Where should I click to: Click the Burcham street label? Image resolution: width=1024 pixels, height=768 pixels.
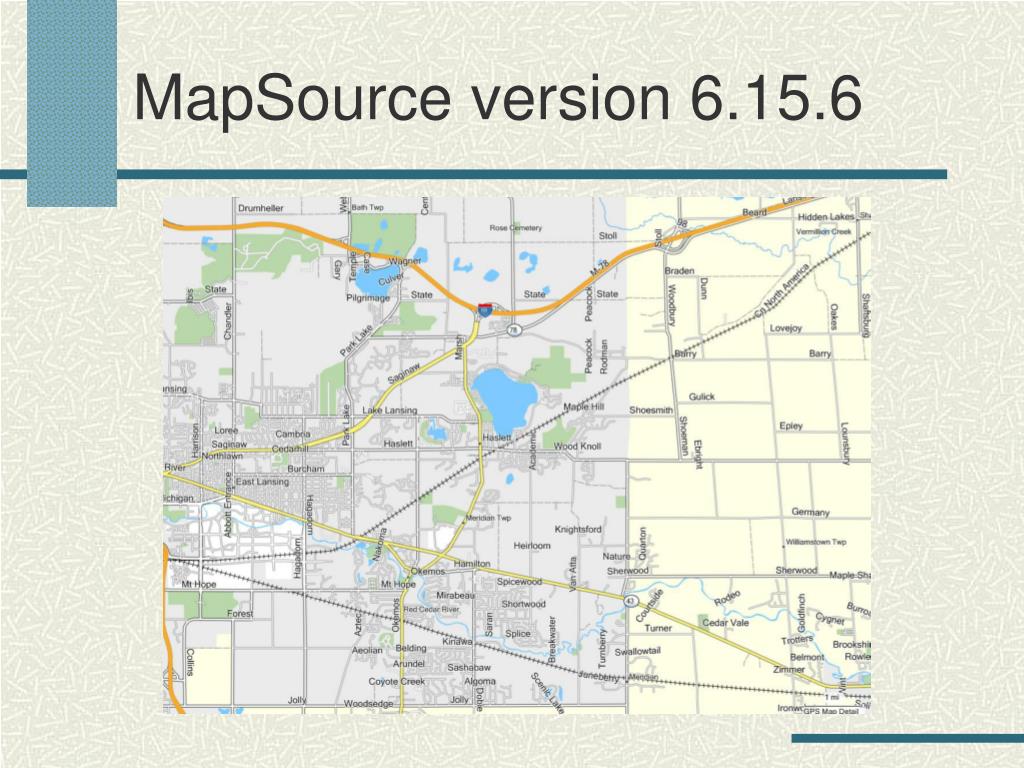tap(306, 469)
